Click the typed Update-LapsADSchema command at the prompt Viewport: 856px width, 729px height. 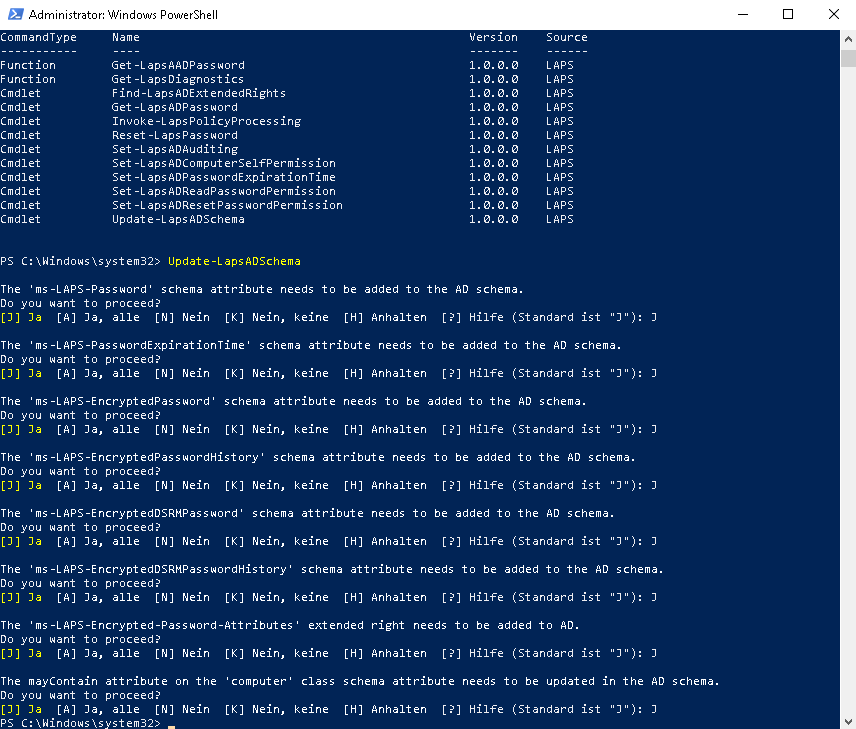coord(234,261)
